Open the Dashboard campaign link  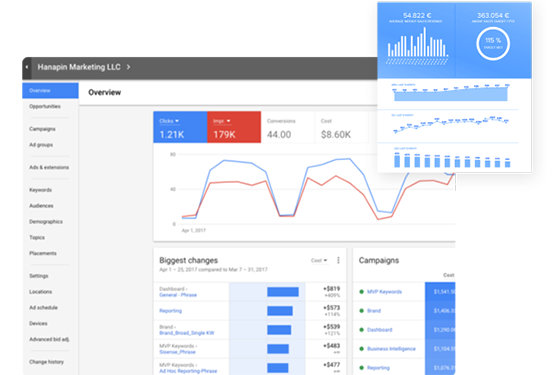coord(379,330)
